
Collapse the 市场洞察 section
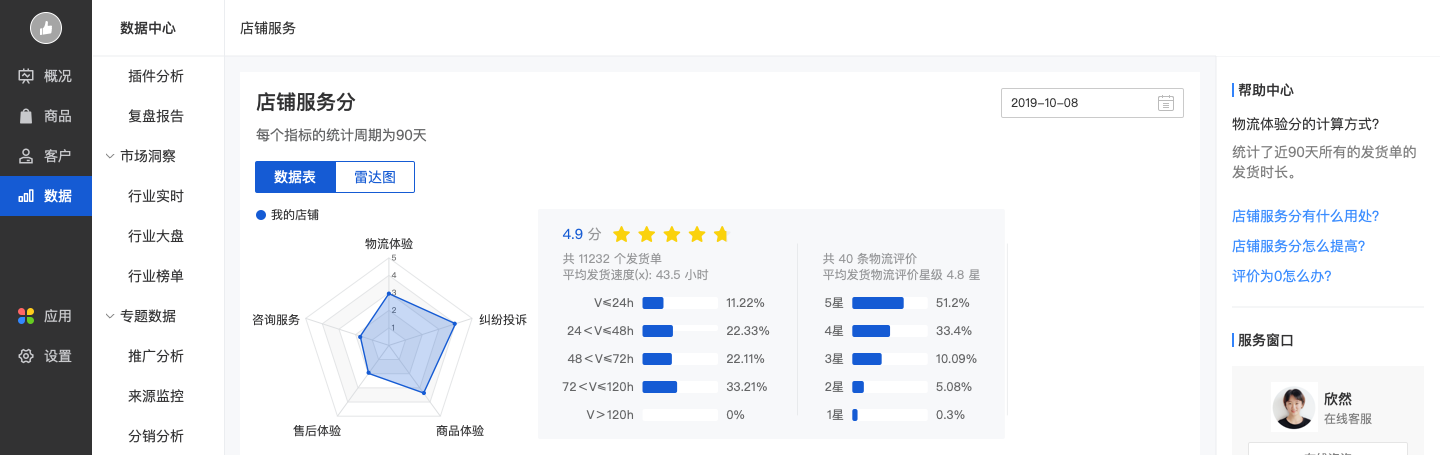(x=110, y=156)
